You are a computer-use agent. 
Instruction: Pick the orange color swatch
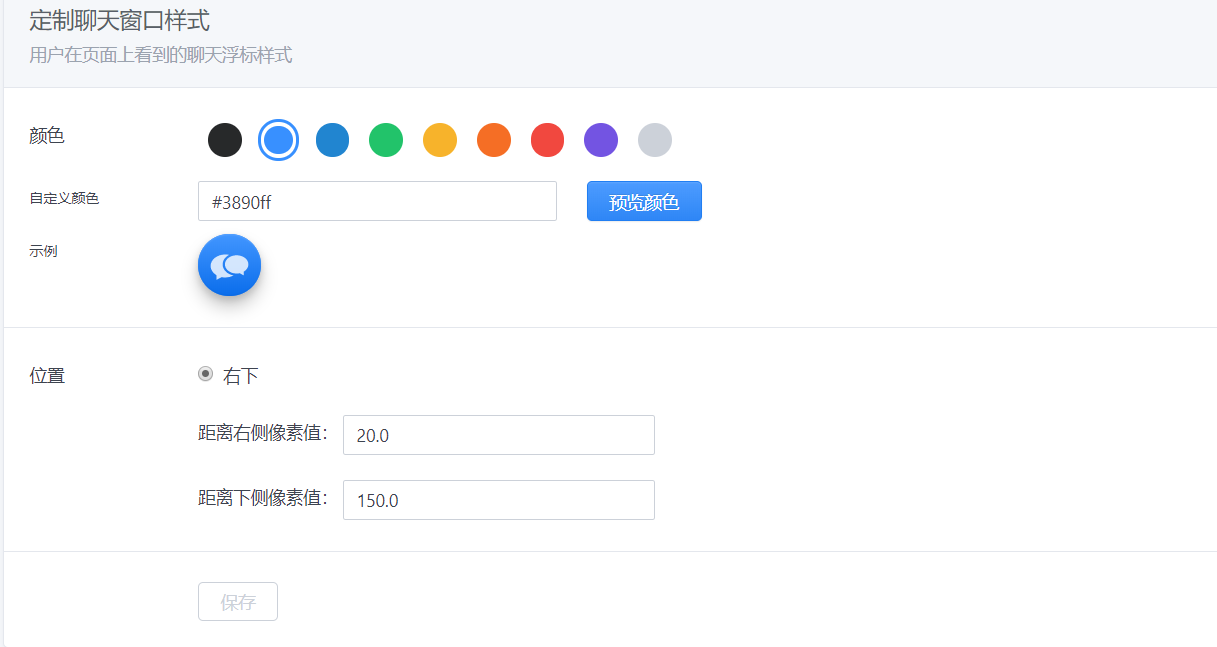[x=494, y=140]
